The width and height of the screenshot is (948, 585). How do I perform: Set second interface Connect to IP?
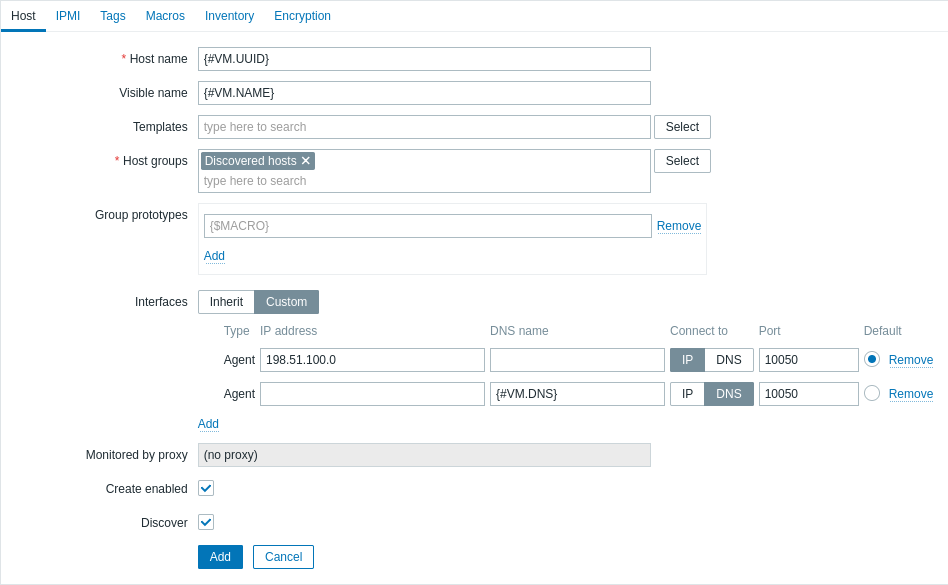click(687, 394)
